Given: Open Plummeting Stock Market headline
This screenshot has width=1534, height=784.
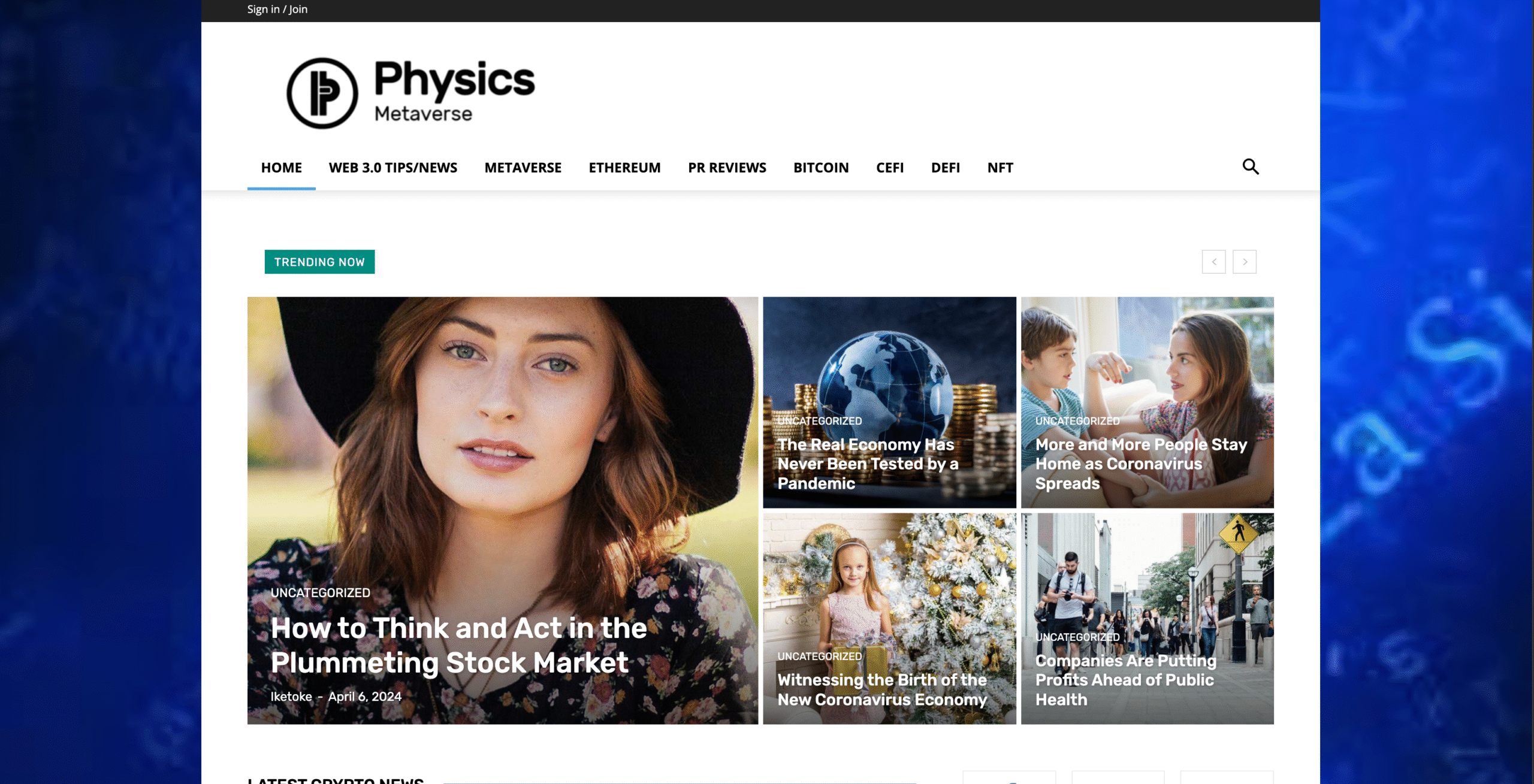Looking at the screenshot, I should 458,645.
